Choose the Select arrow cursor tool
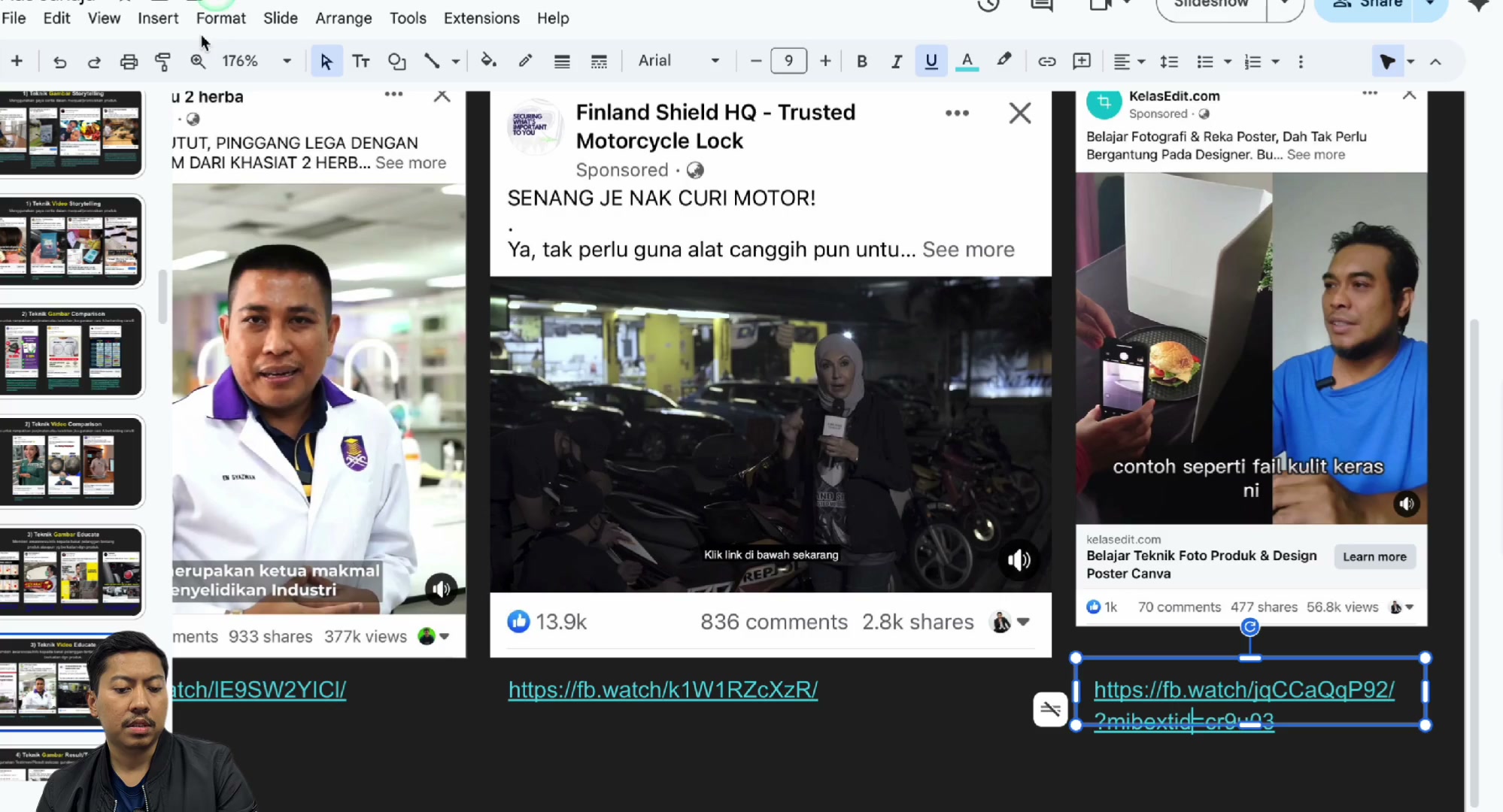The image size is (1503, 812). (326, 62)
